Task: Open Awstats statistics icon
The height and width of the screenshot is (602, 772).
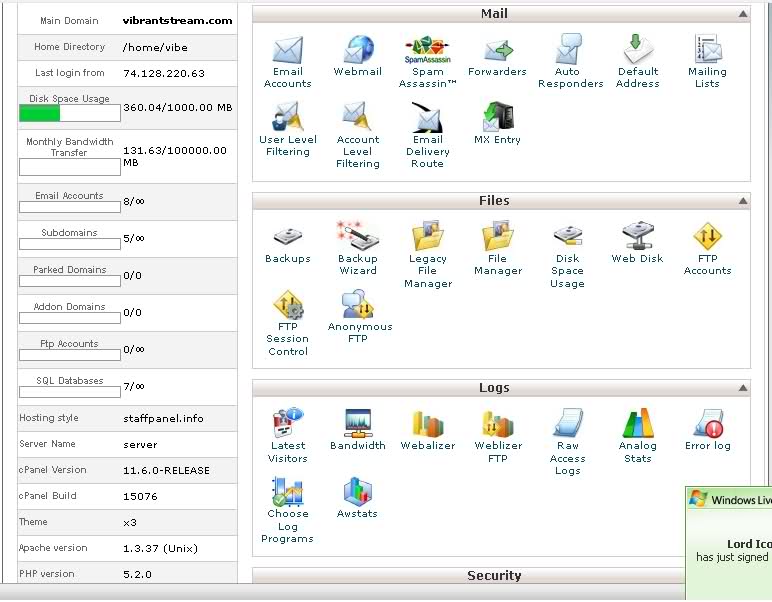Action: pyautogui.click(x=357, y=492)
